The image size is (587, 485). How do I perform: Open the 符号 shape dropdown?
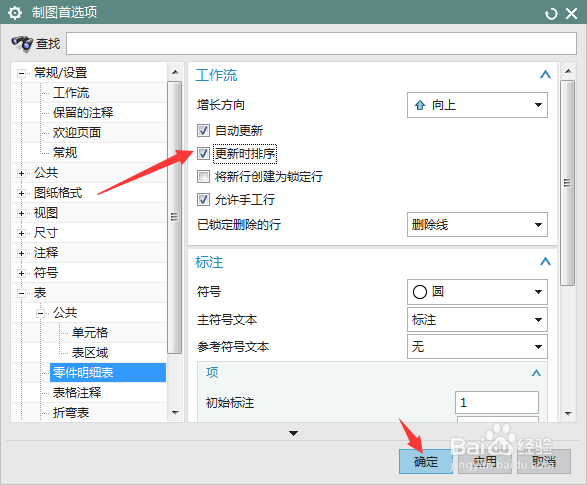tap(477, 292)
